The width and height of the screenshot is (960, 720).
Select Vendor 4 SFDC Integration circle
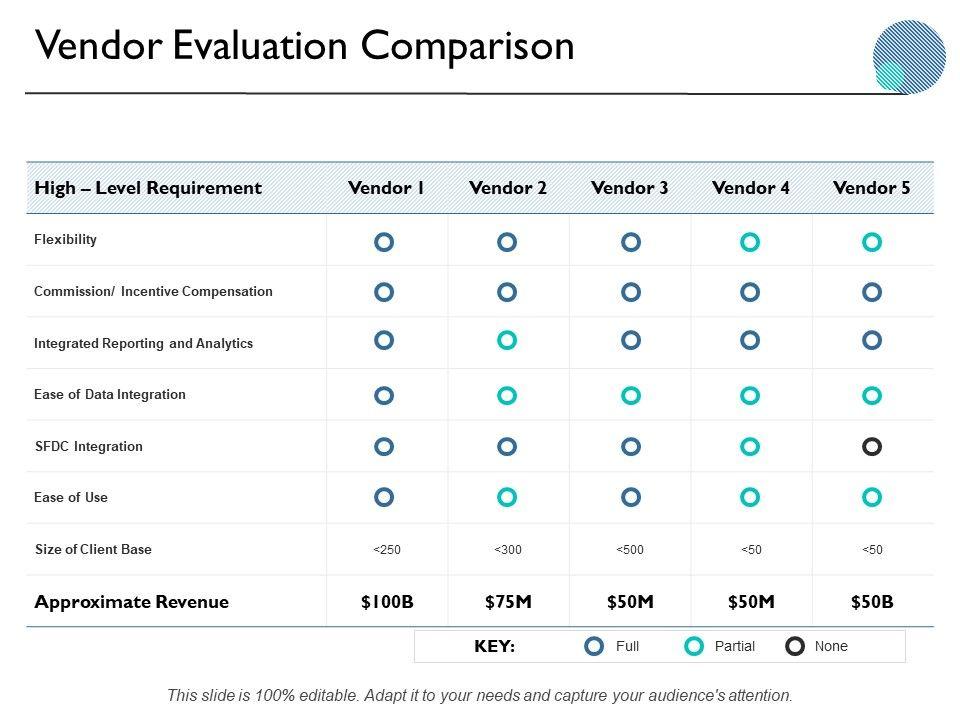750,446
